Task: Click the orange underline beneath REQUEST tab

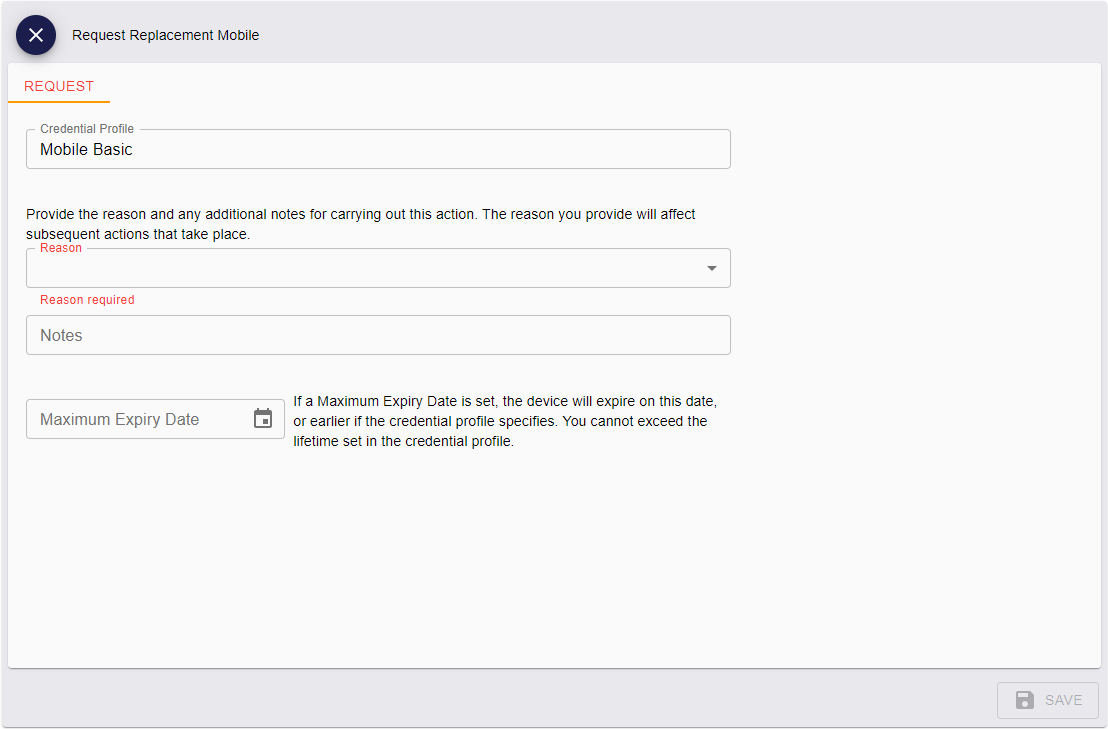Action: [x=59, y=101]
